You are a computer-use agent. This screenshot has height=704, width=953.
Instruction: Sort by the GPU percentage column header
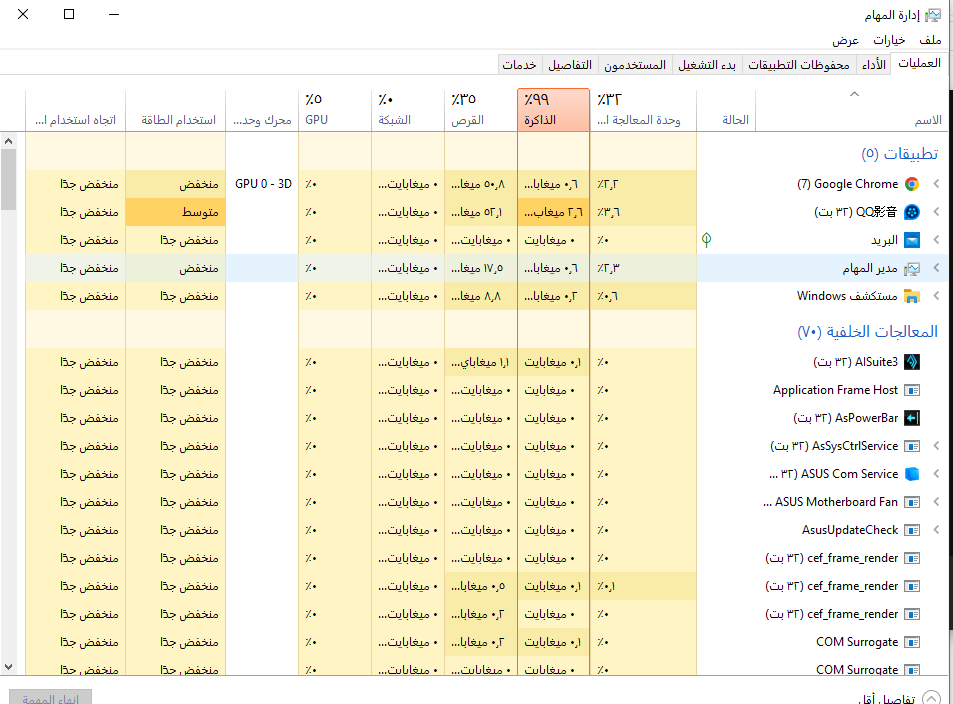tap(335, 109)
